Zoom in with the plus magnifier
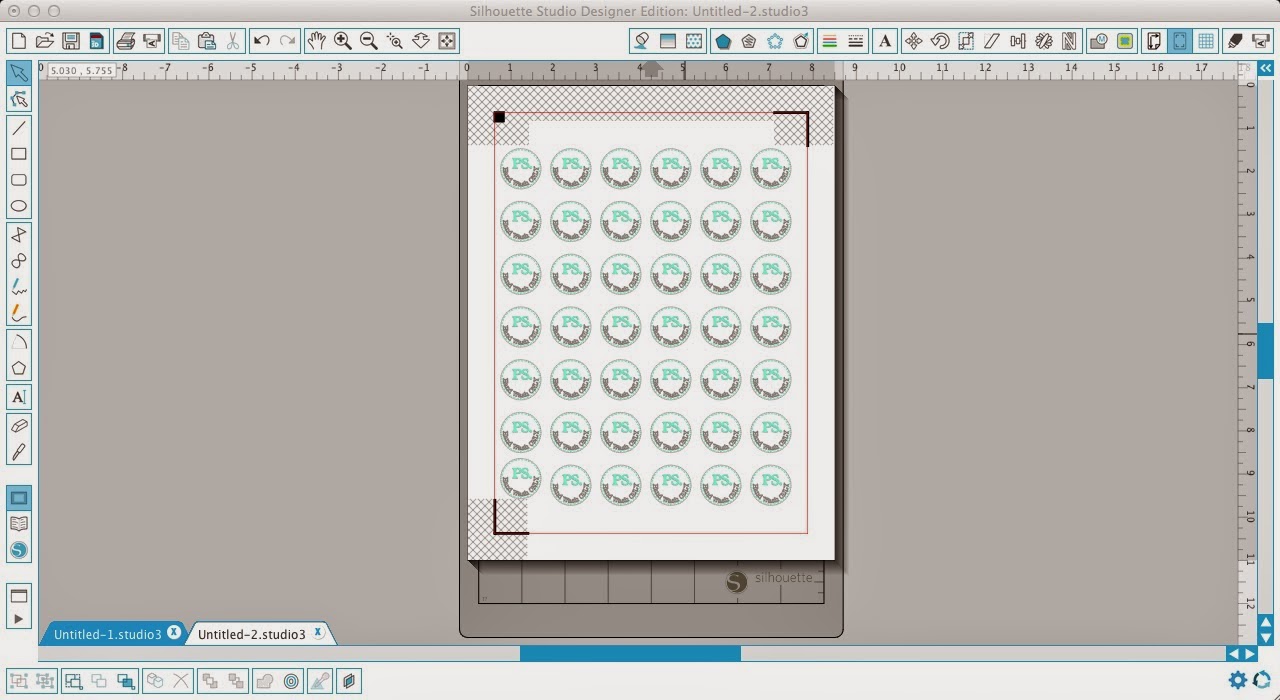 343,41
